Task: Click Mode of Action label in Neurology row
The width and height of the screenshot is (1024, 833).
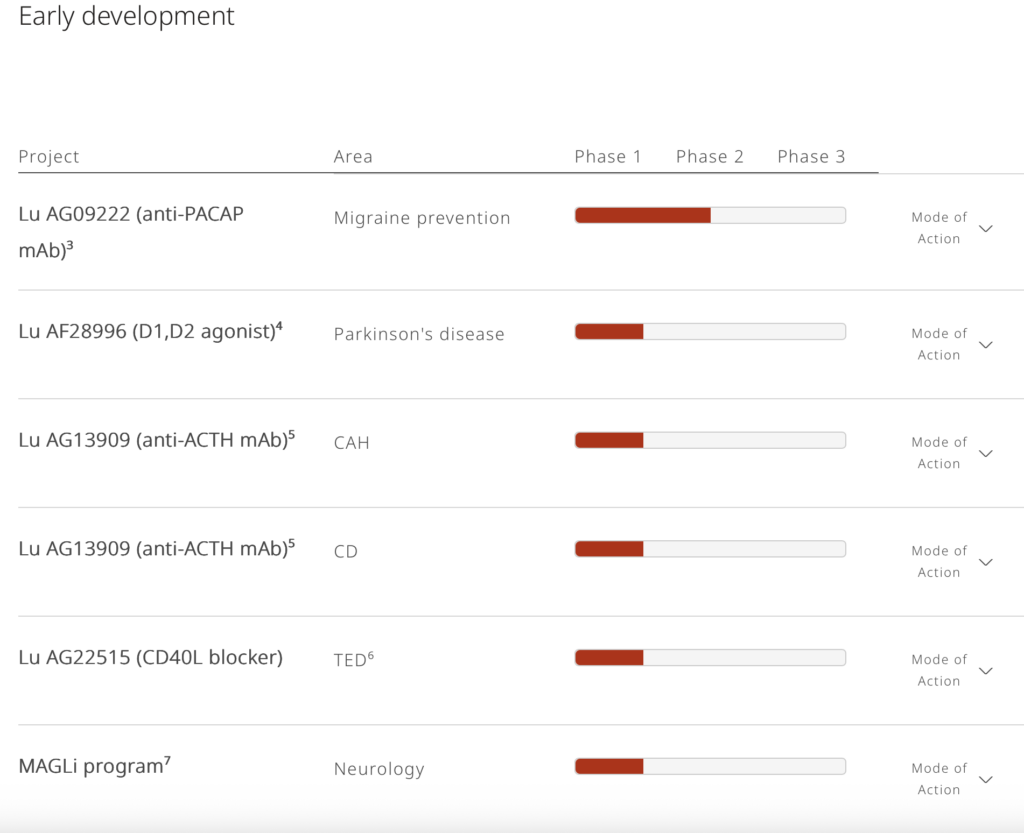Action: pyautogui.click(x=938, y=779)
